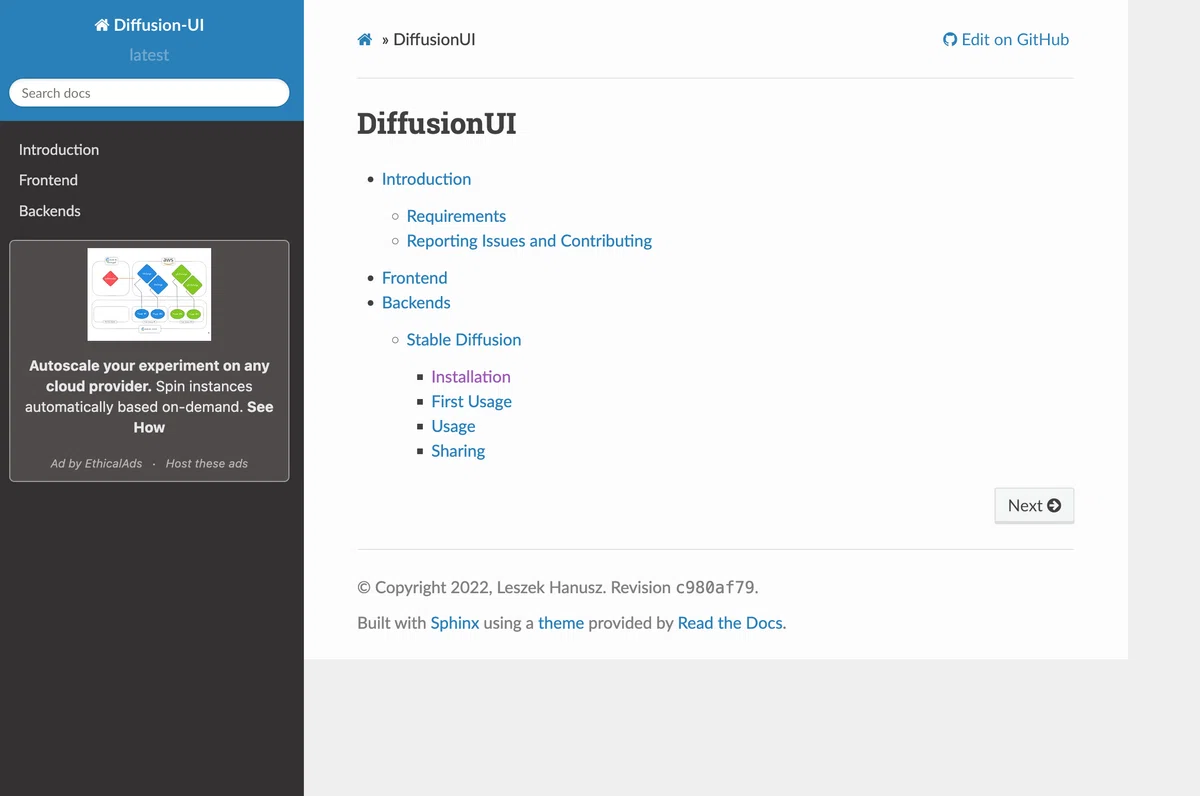Open the "Autoscale your experiment" ad text

[149, 396]
